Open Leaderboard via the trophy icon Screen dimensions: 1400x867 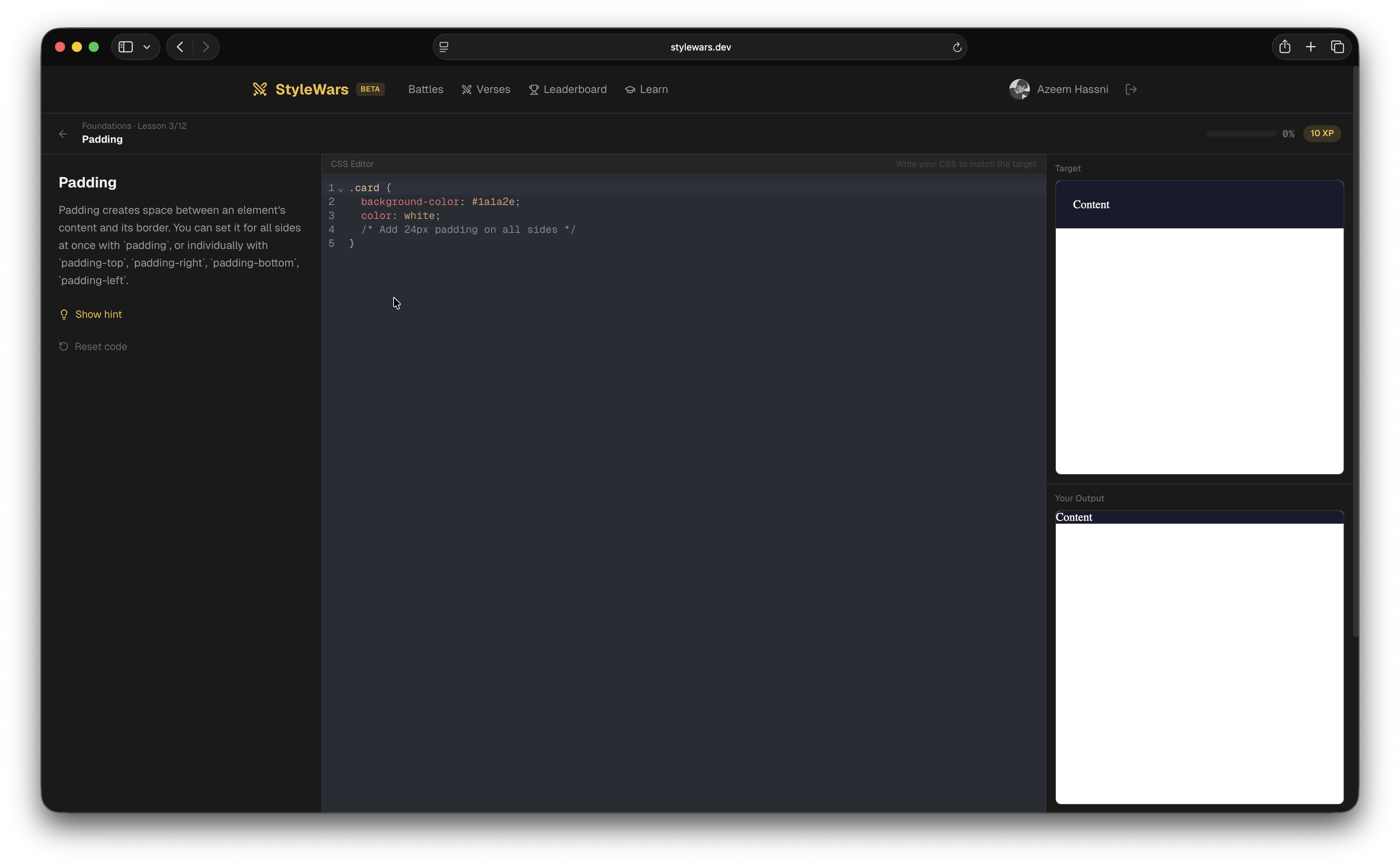click(534, 89)
